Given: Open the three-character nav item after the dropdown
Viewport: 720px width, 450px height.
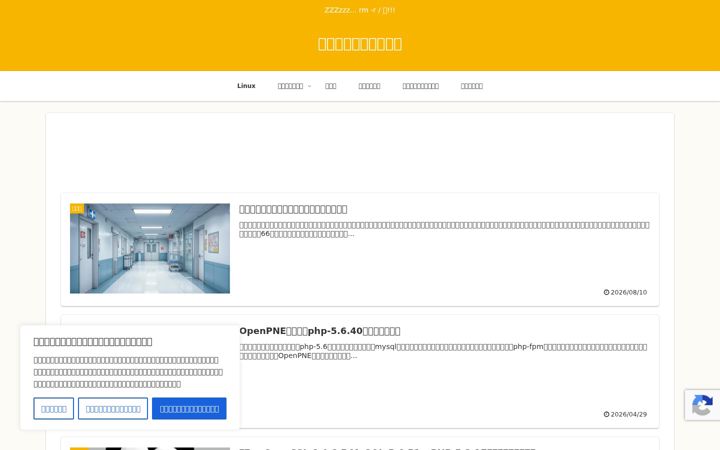Looking at the screenshot, I should click(331, 86).
